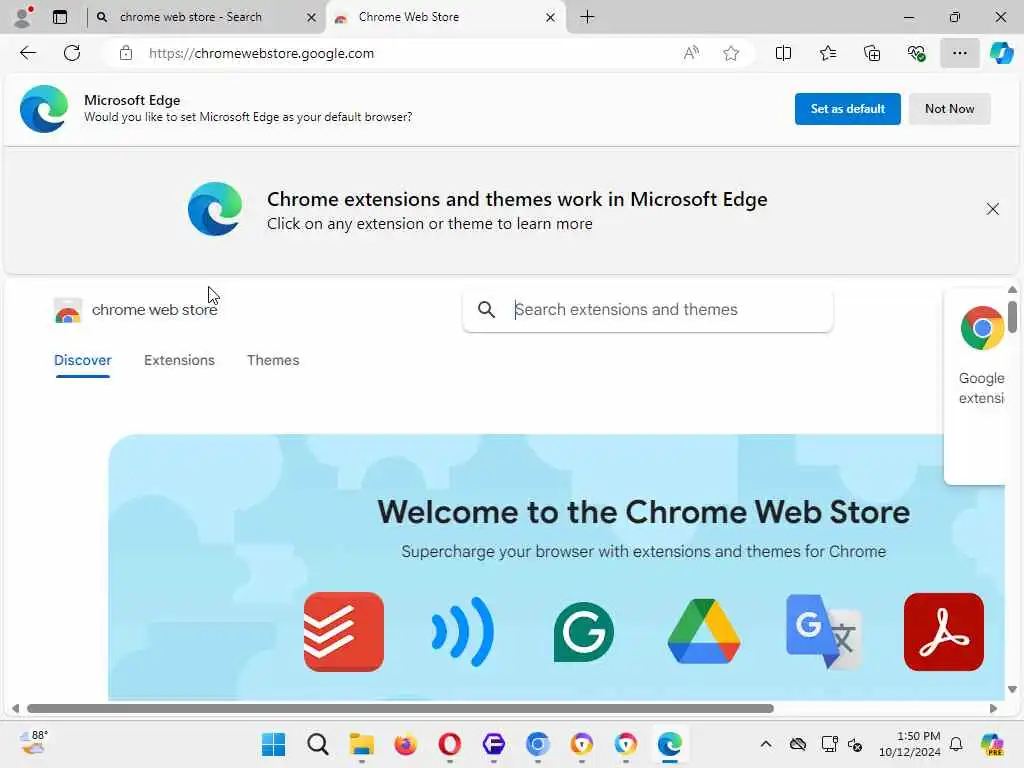Add this page to favorites star
The width and height of the screenshot is (1024, 768).
[731, 53]
